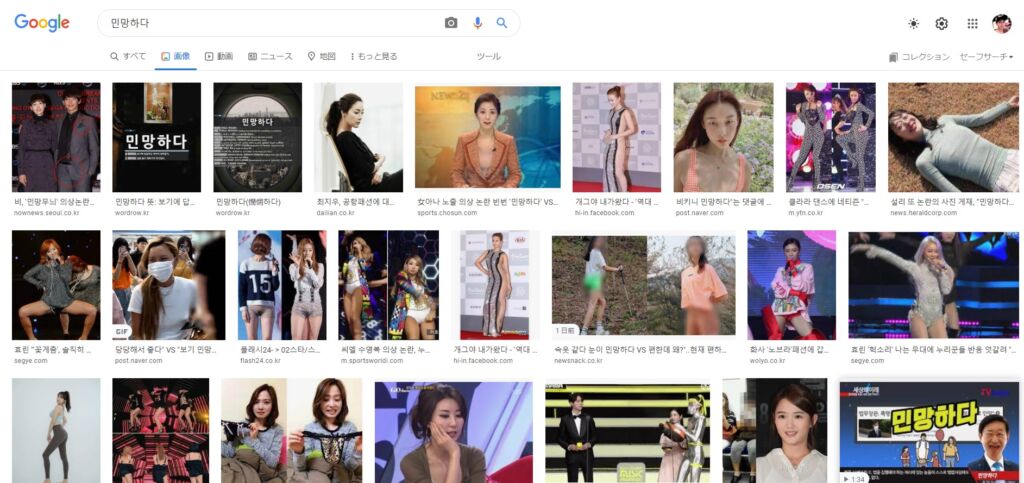
Task: Switch to the ニュース tab
Action: (270, 57)
